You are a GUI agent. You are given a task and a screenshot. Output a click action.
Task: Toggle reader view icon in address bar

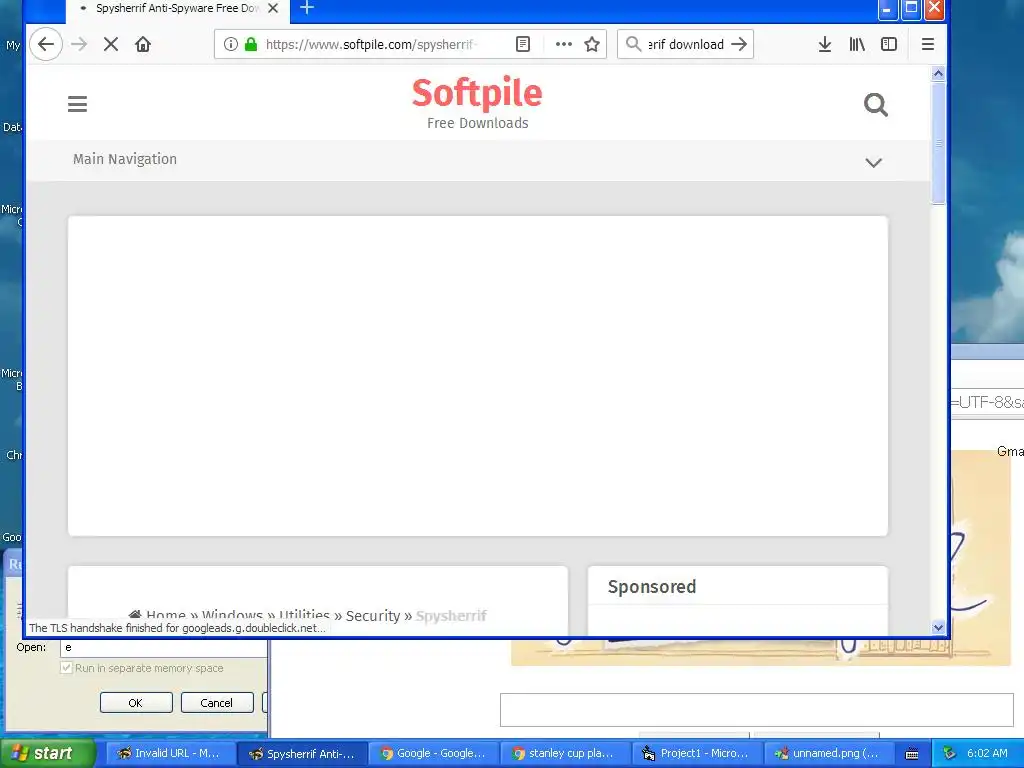click(522, 44)
